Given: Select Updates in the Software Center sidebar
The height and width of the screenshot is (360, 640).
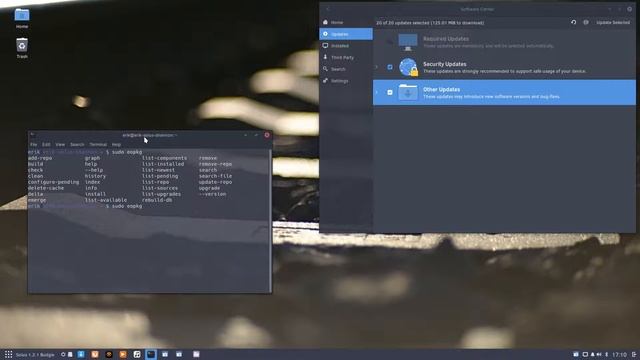Looking at the screenshot, I should click(x=346, y=34).
